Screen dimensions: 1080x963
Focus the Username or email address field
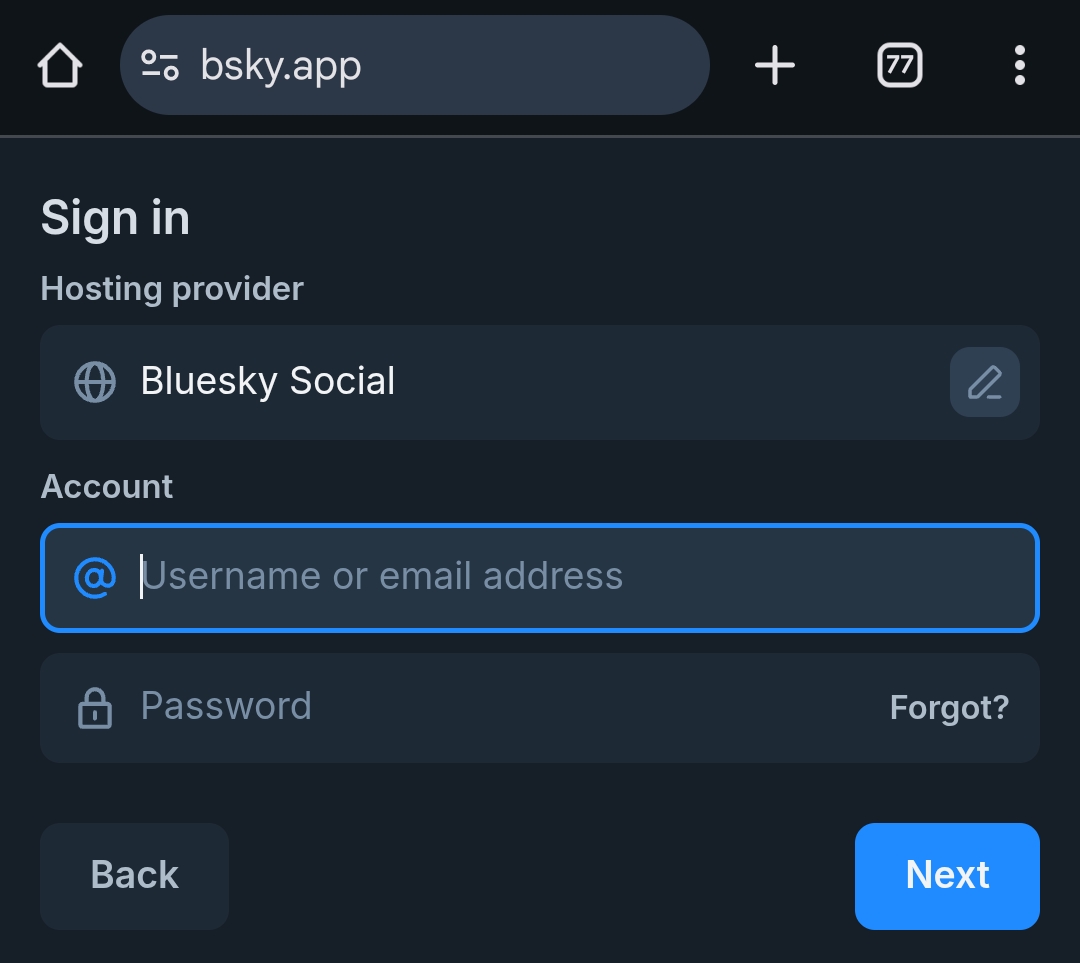pyautogui.click(x=580, y=577)
